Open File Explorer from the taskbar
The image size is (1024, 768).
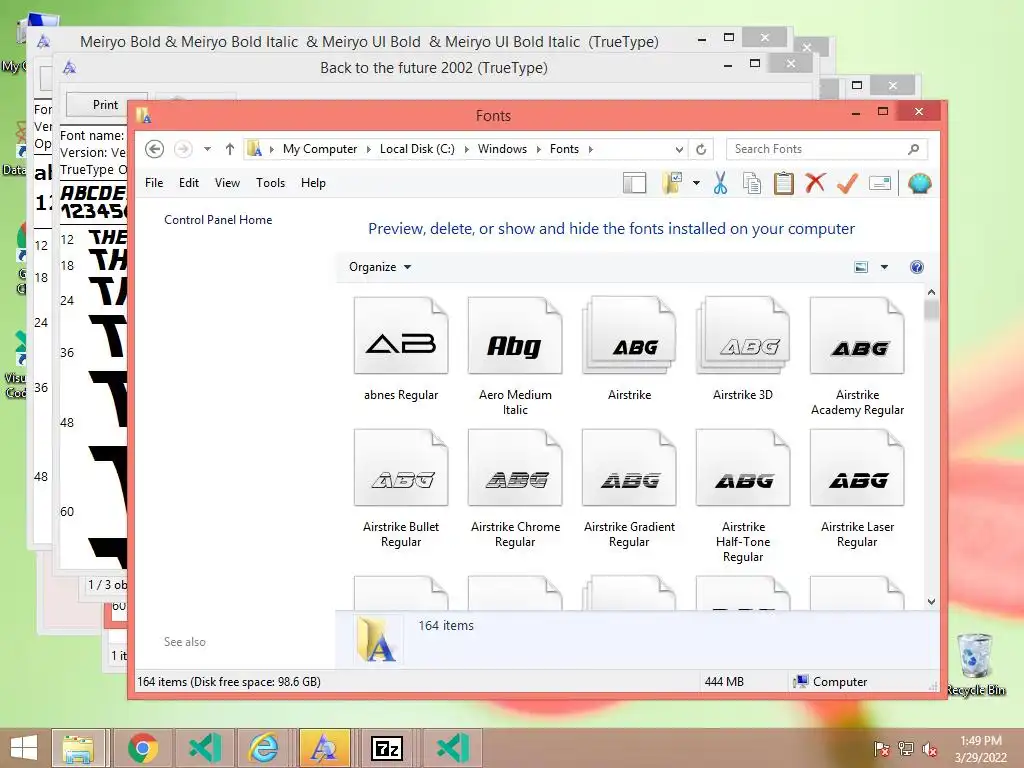(78, 748)
